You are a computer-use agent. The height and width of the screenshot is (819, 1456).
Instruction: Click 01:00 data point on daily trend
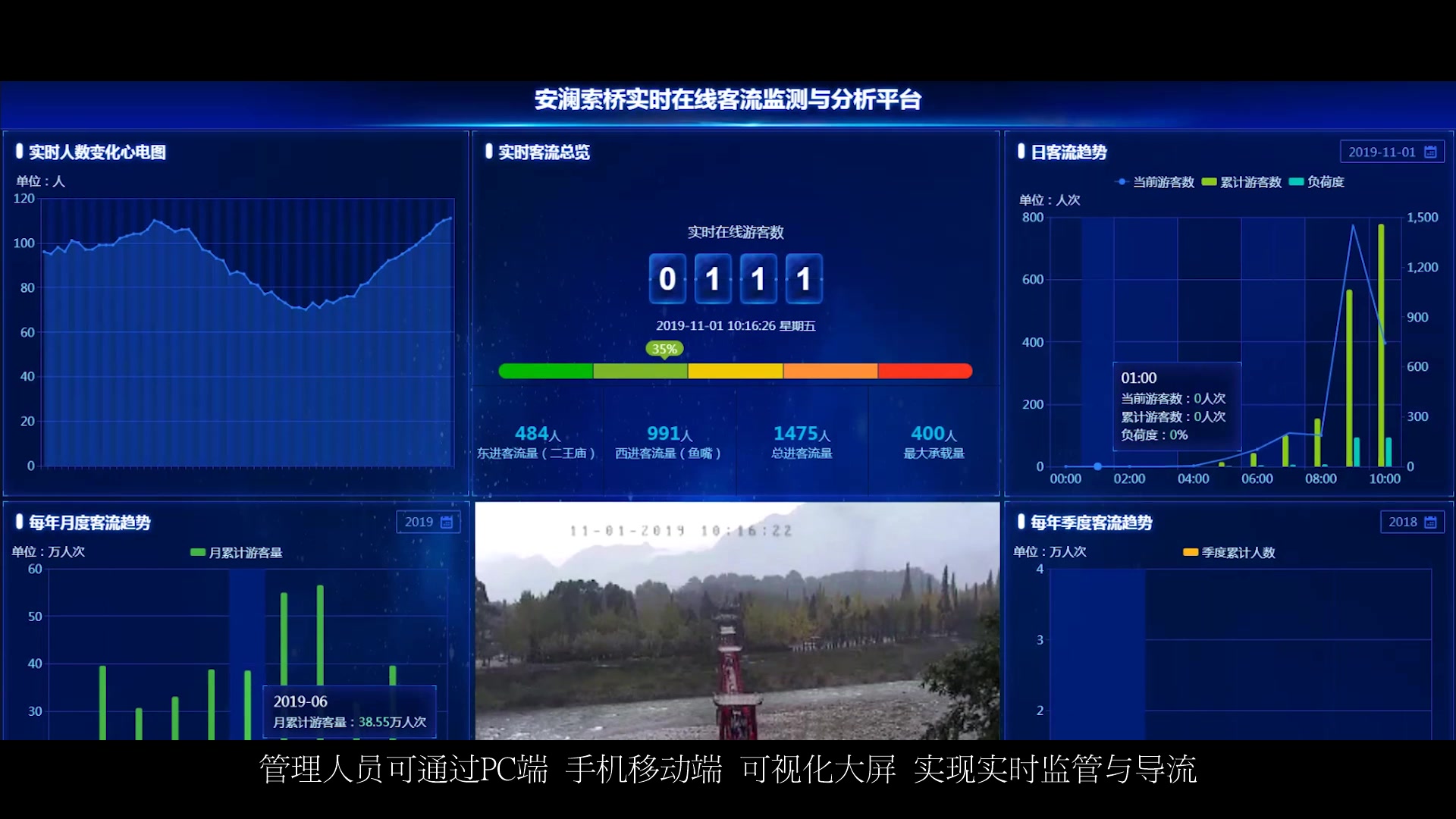coord(1097,466)
